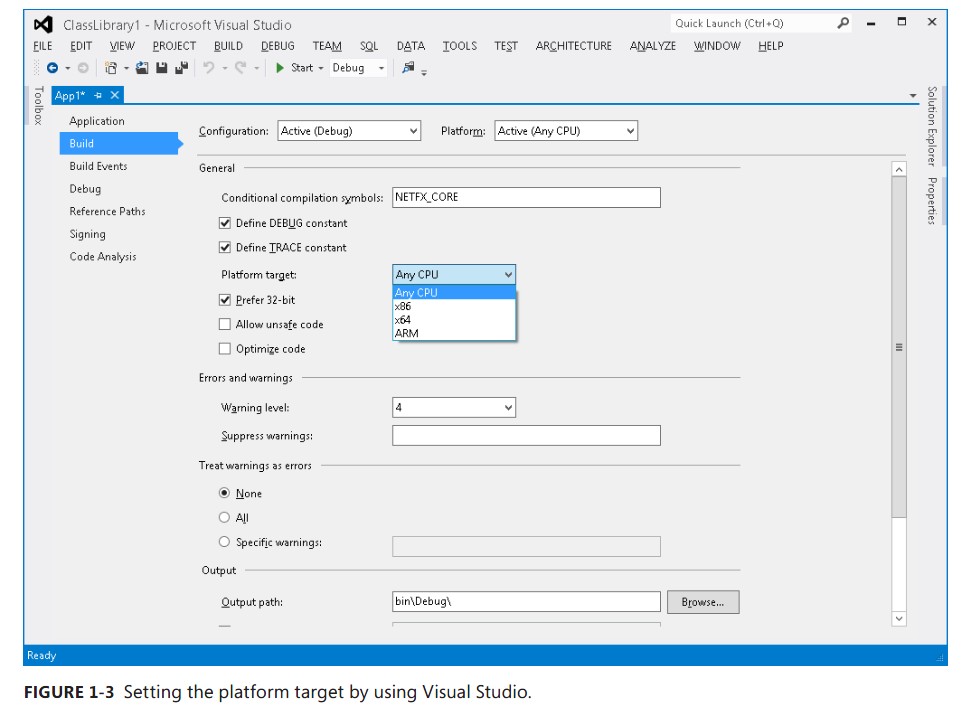Enable Allow unsafe code checkbox

pyautogui.click(x=225, y=325)
